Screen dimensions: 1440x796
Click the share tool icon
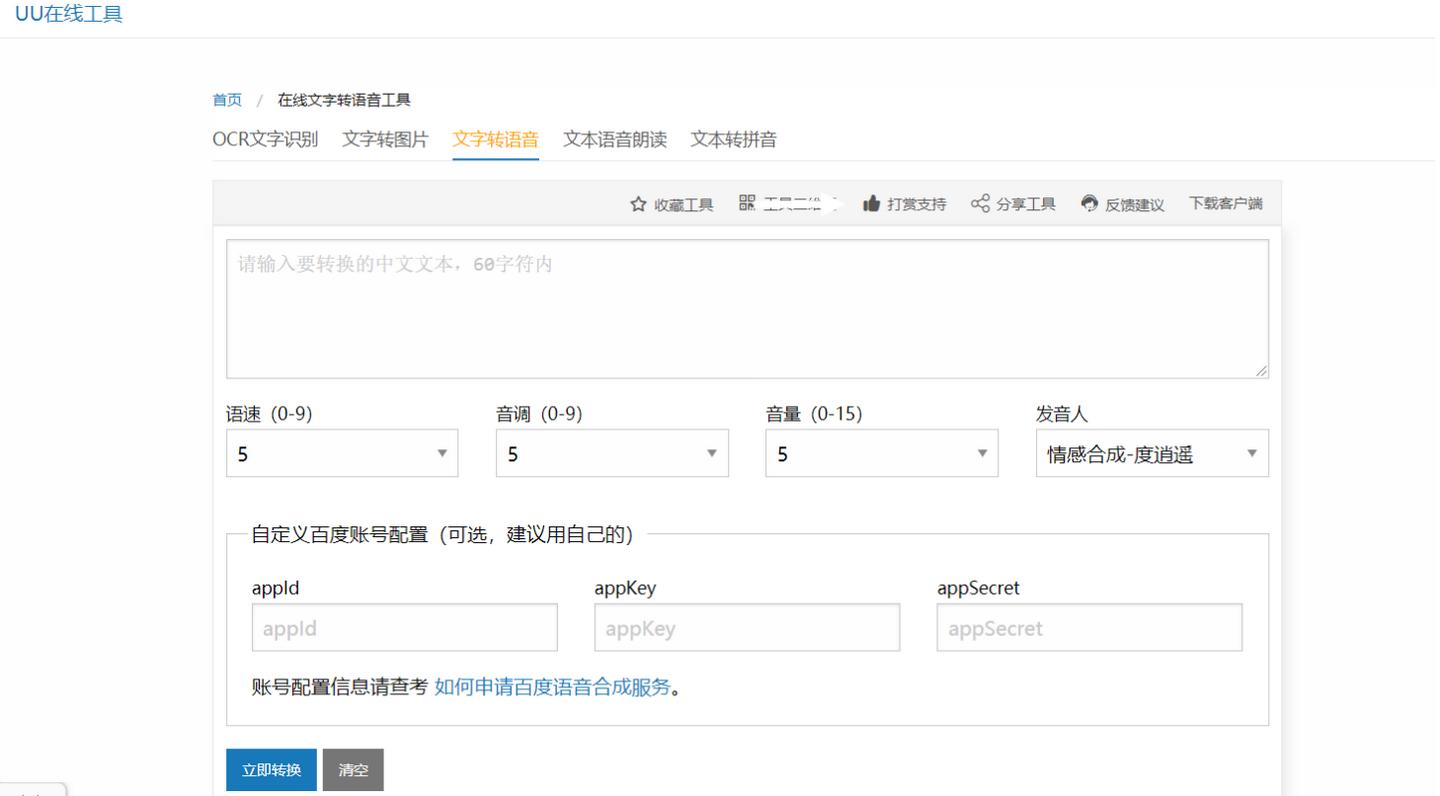pos(981,203)
